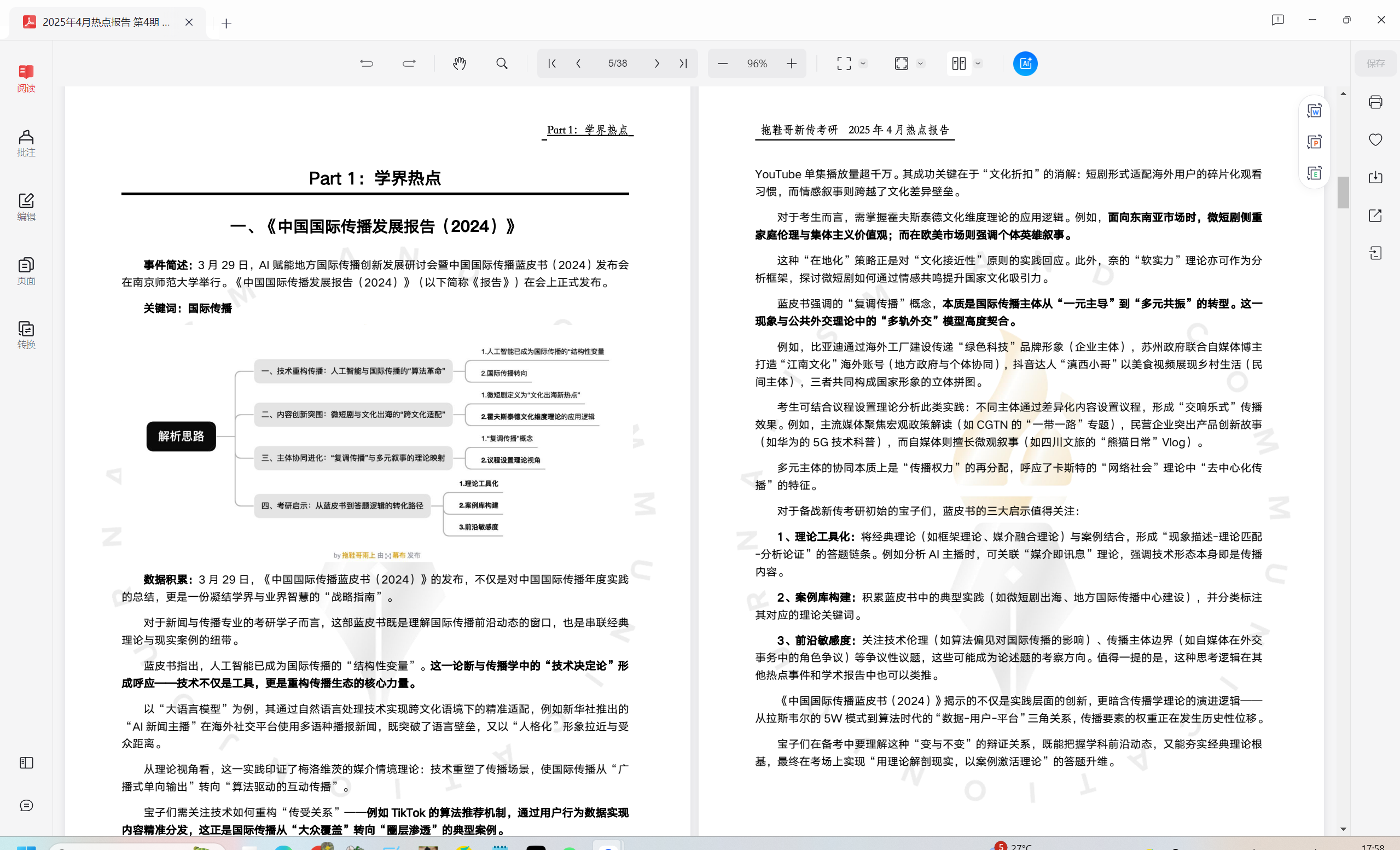
Task: Convert PDF to Word icon
Action: [x=1314, y=111]
